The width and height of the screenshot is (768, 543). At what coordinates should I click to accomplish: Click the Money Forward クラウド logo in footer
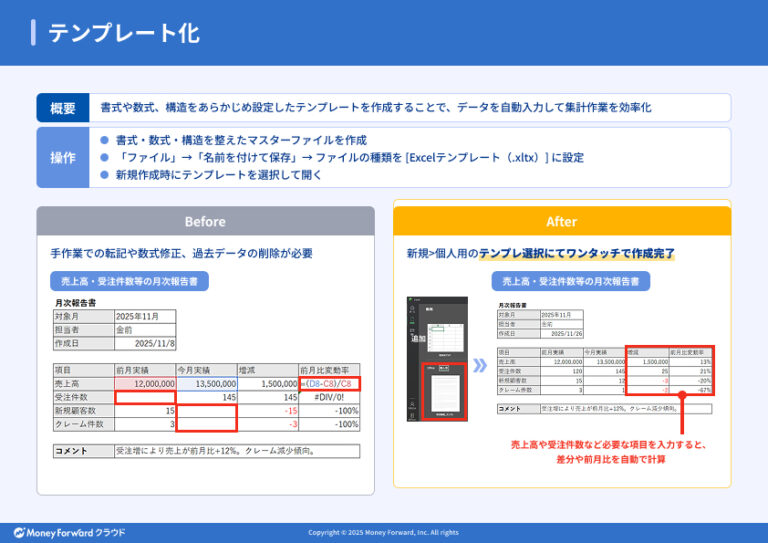pyautogui.click(x=70, y=533)
